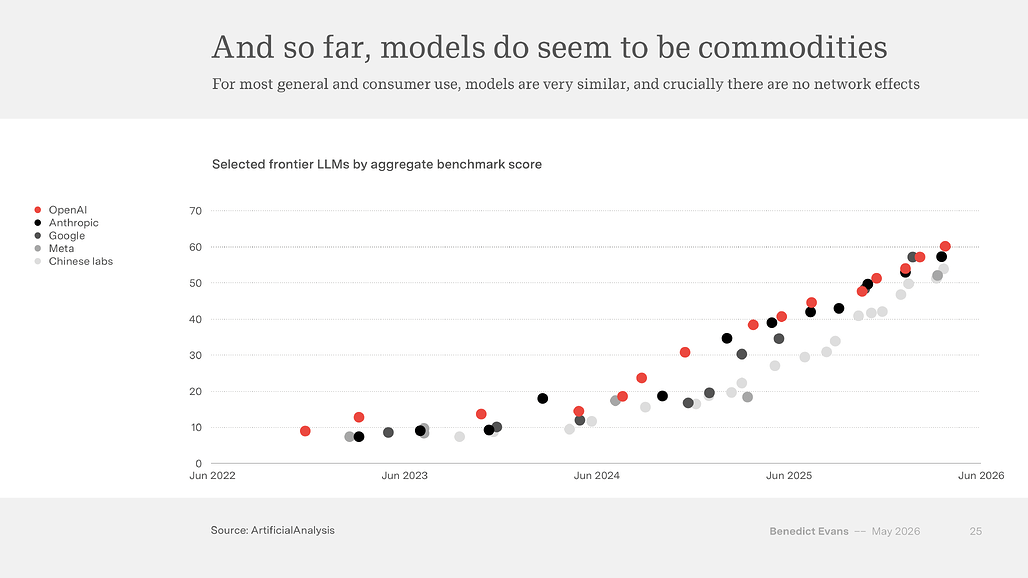Click the Jun 2024 x-axis label

[597, 476]
